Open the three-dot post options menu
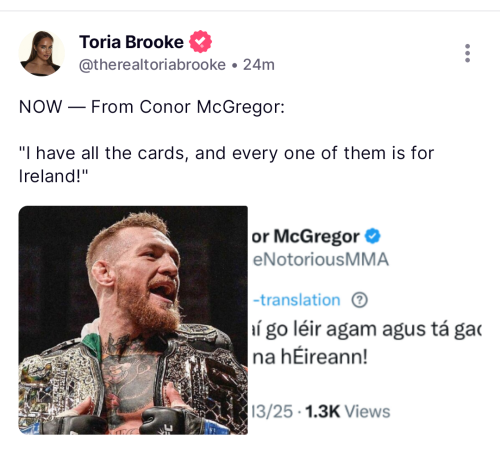This screenshot has height=455, width=500. point(467,53)
